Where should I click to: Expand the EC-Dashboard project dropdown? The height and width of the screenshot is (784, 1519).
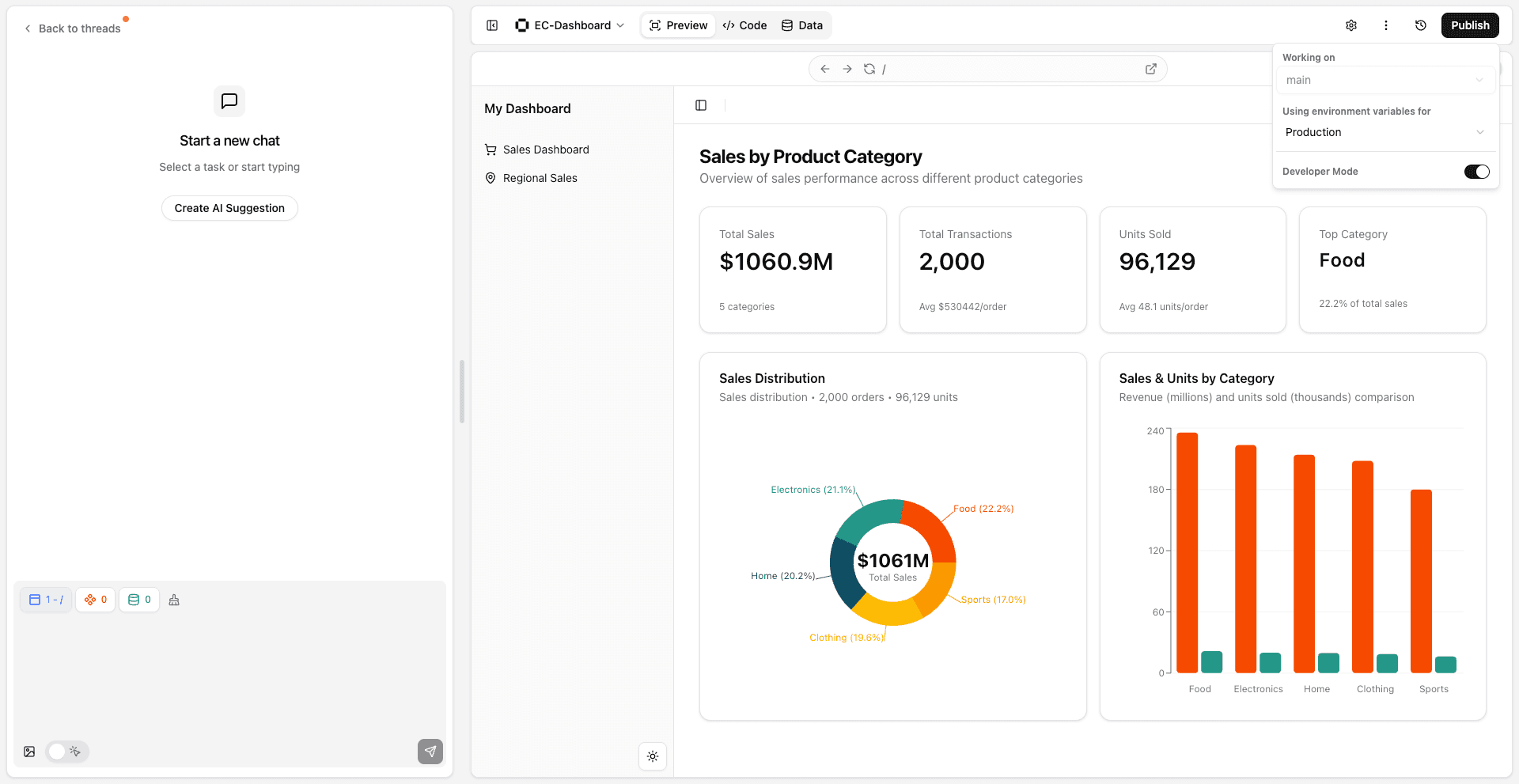(x=570, y=25)
